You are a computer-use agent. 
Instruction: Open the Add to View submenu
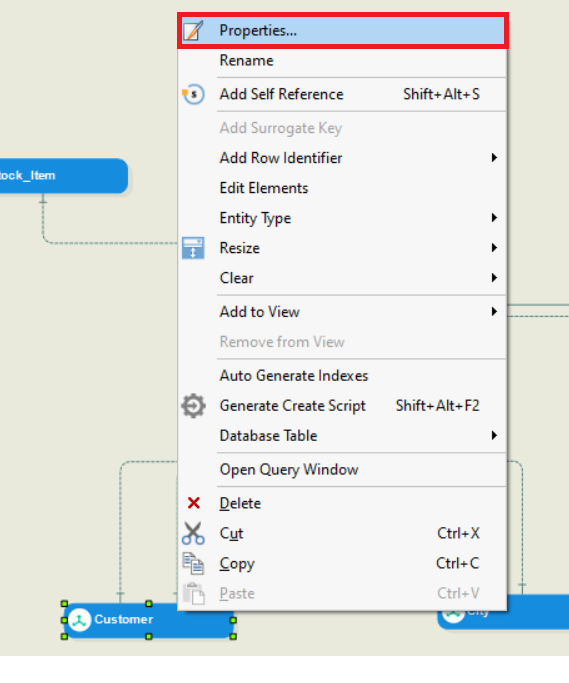342,312
